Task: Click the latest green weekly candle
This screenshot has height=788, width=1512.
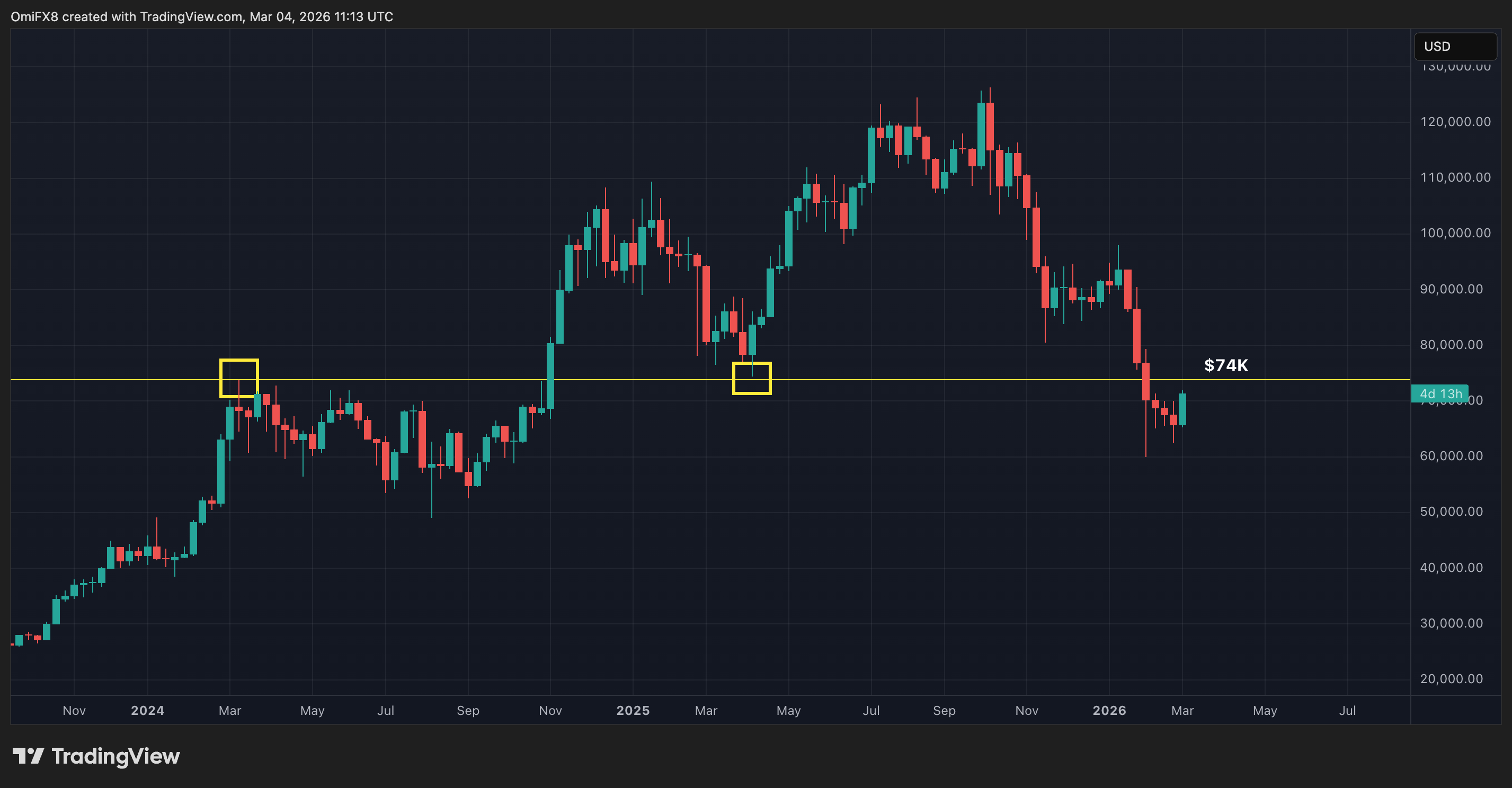Action: (x=1182, y=409)
